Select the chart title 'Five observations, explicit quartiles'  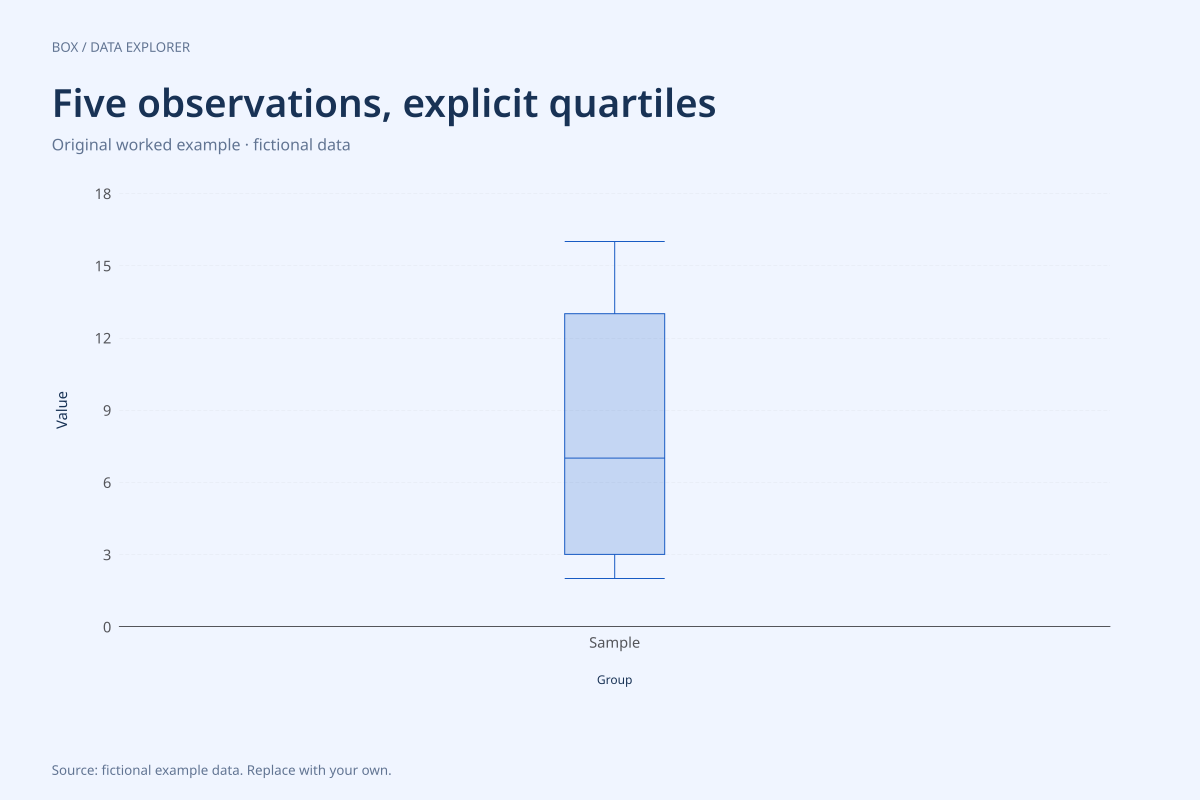point(384,104)
